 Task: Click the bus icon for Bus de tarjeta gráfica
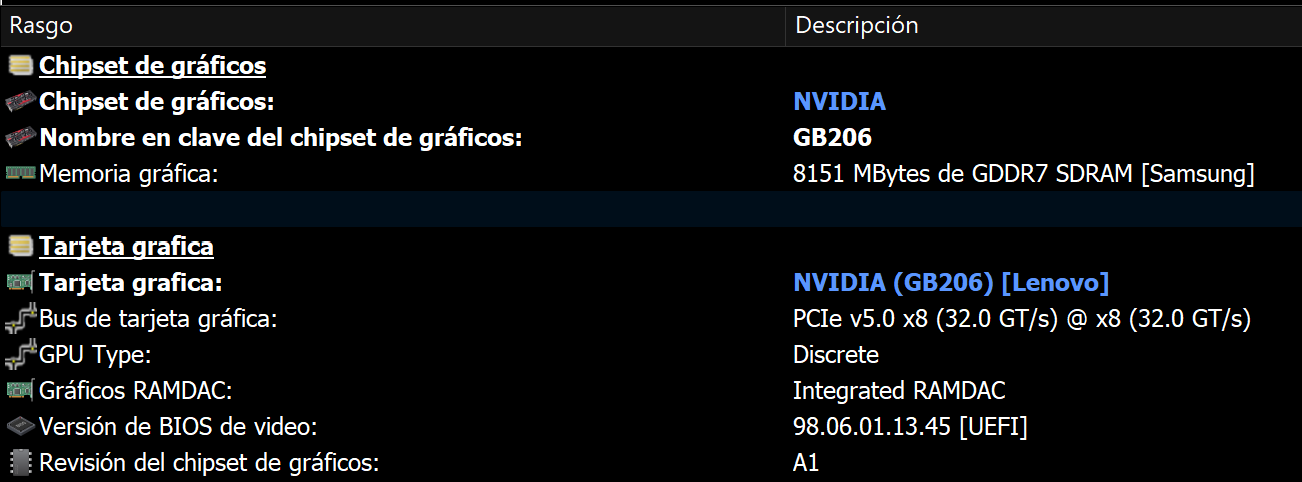click(x=20, y=319)
